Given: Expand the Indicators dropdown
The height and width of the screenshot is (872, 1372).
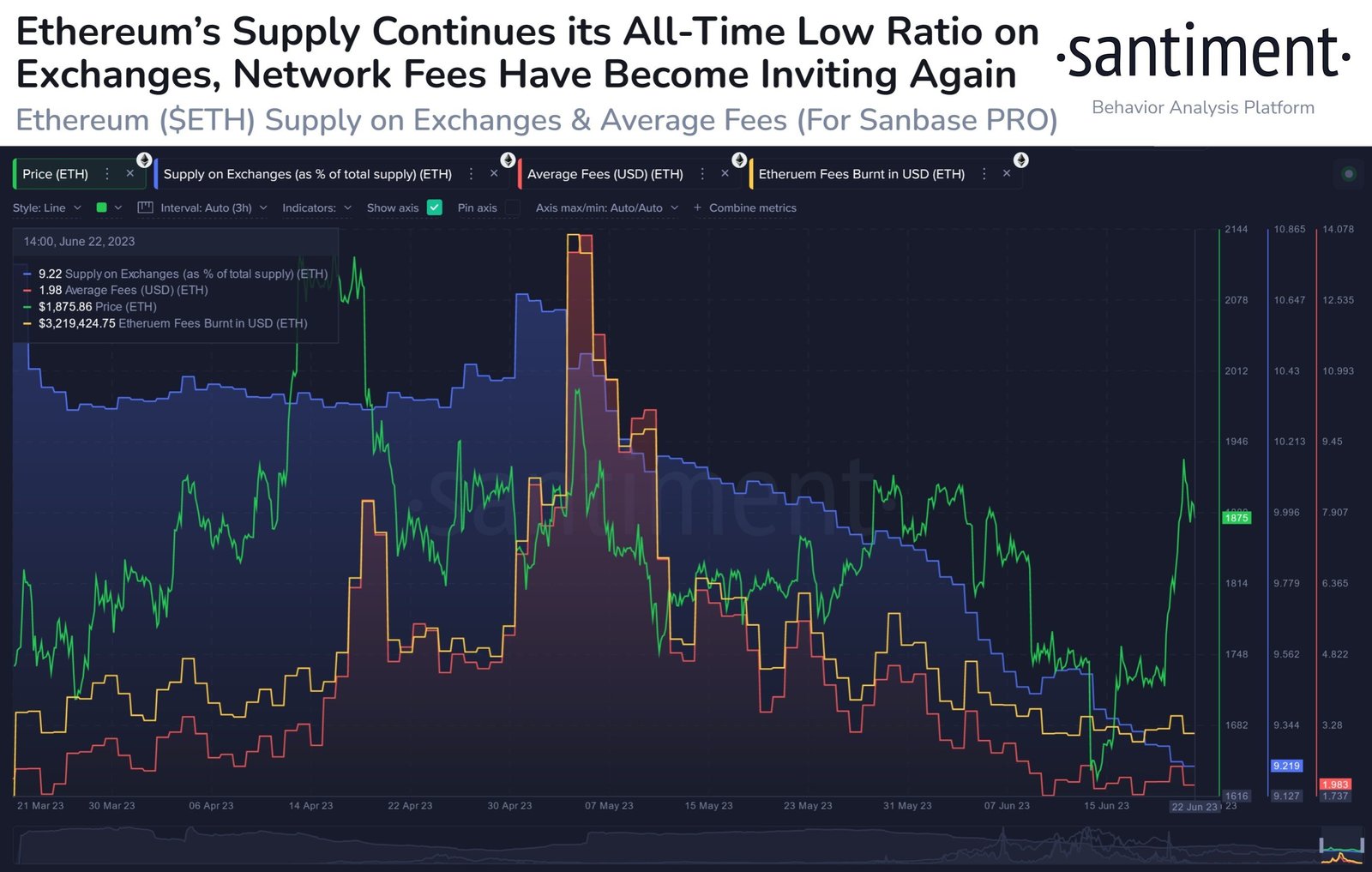Looking at the screenshot, I should point(315,207).
